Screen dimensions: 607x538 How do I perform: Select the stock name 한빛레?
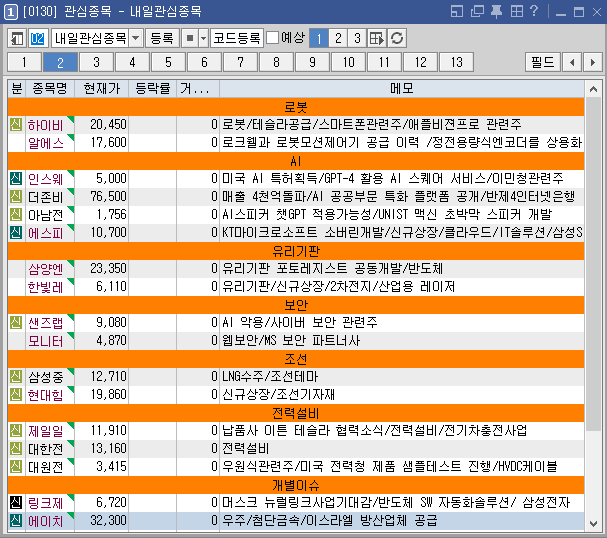click(x=46, y=287)
